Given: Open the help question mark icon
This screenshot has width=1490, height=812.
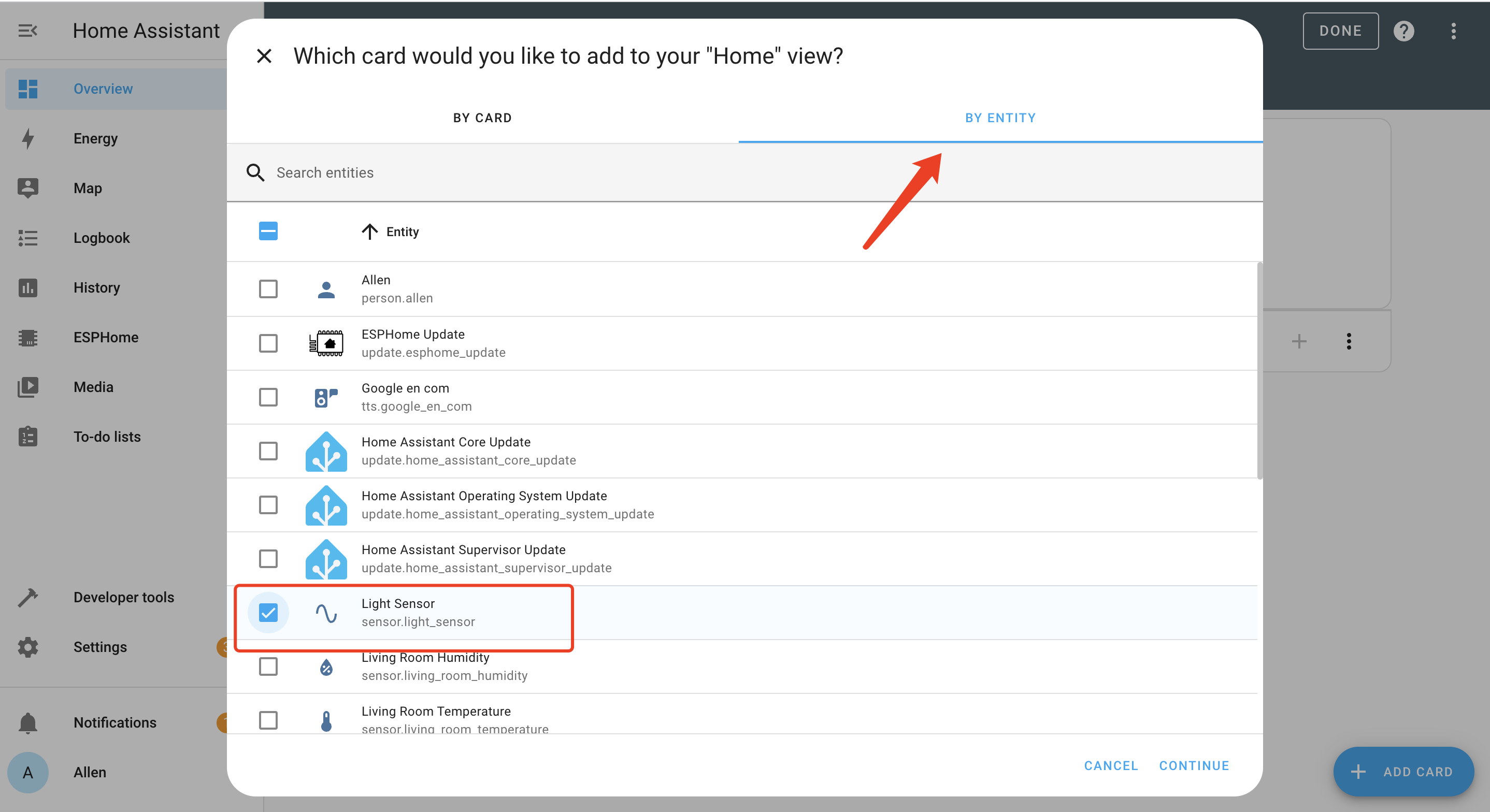Looking at the screenshot, I should [x=1404, y=31].
